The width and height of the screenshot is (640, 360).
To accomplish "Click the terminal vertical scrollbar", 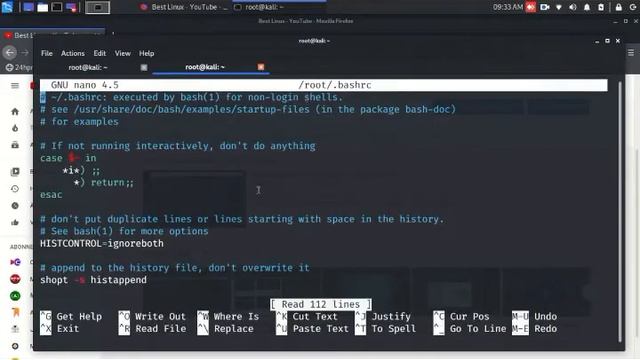I will (620, 211).
